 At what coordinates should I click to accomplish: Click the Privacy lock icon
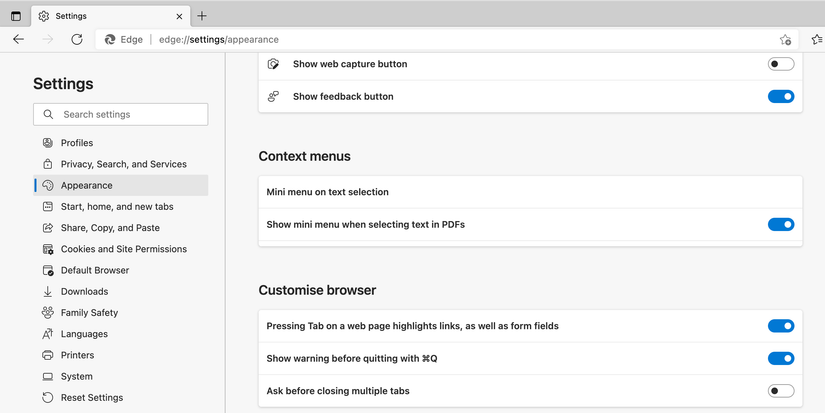click(x=48, y=164)
